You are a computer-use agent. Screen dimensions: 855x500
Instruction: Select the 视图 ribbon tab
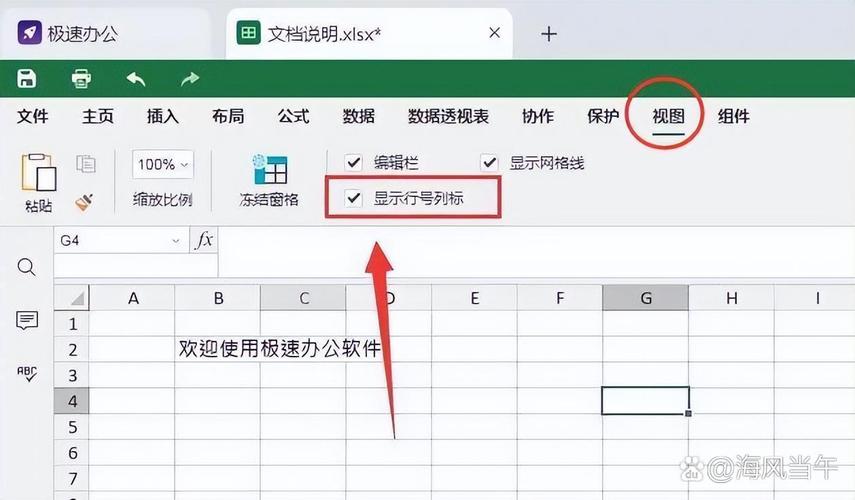[x=669, y=116]
